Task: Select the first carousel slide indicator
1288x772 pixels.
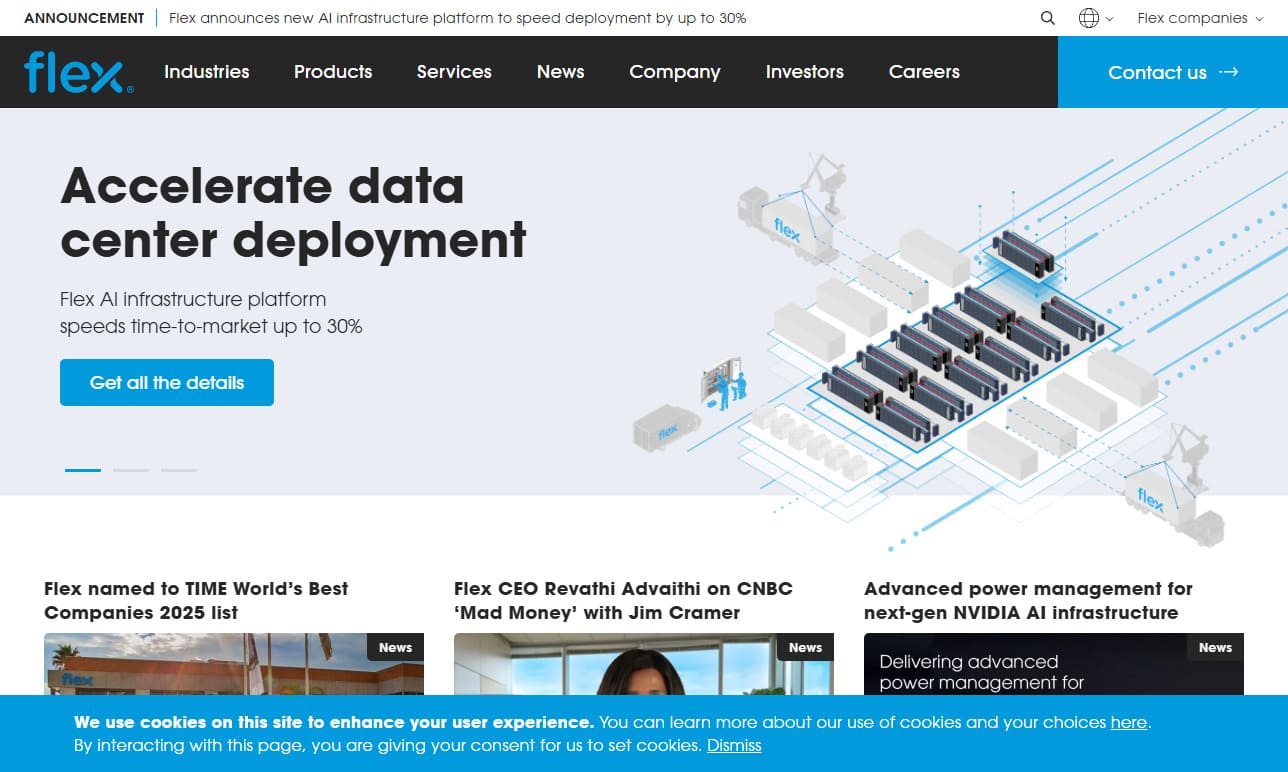Action: 83,470
